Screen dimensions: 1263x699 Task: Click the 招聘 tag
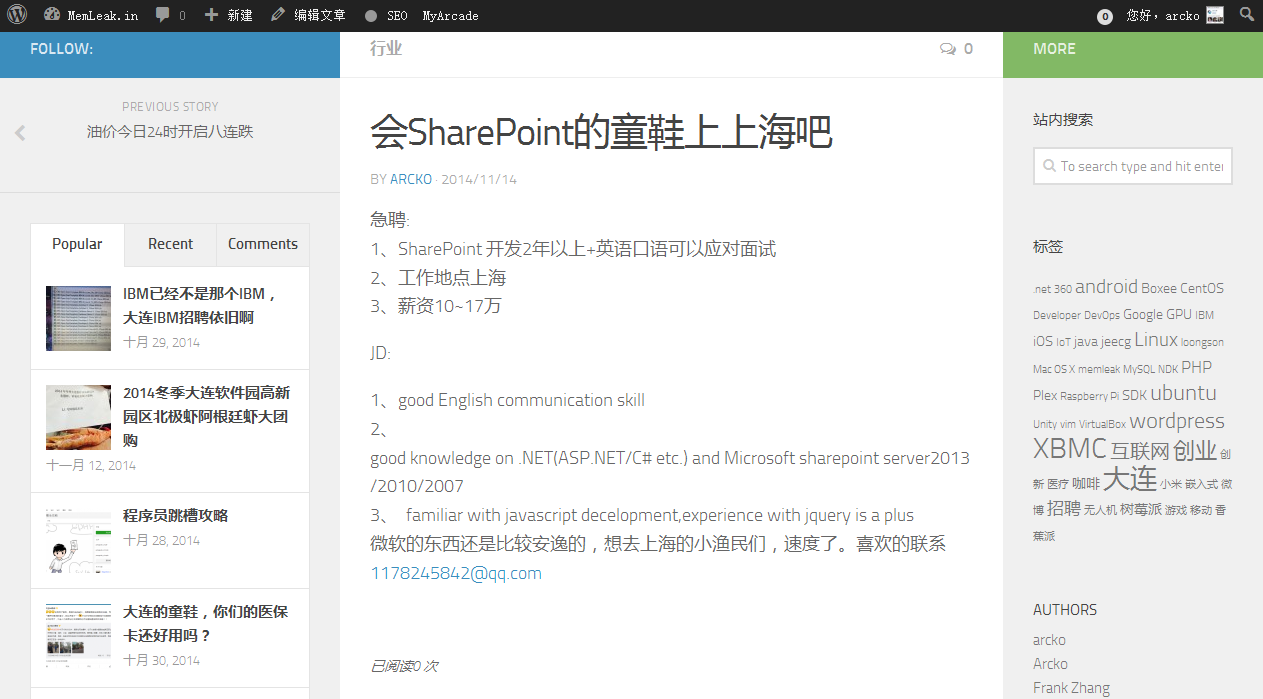1064,508
